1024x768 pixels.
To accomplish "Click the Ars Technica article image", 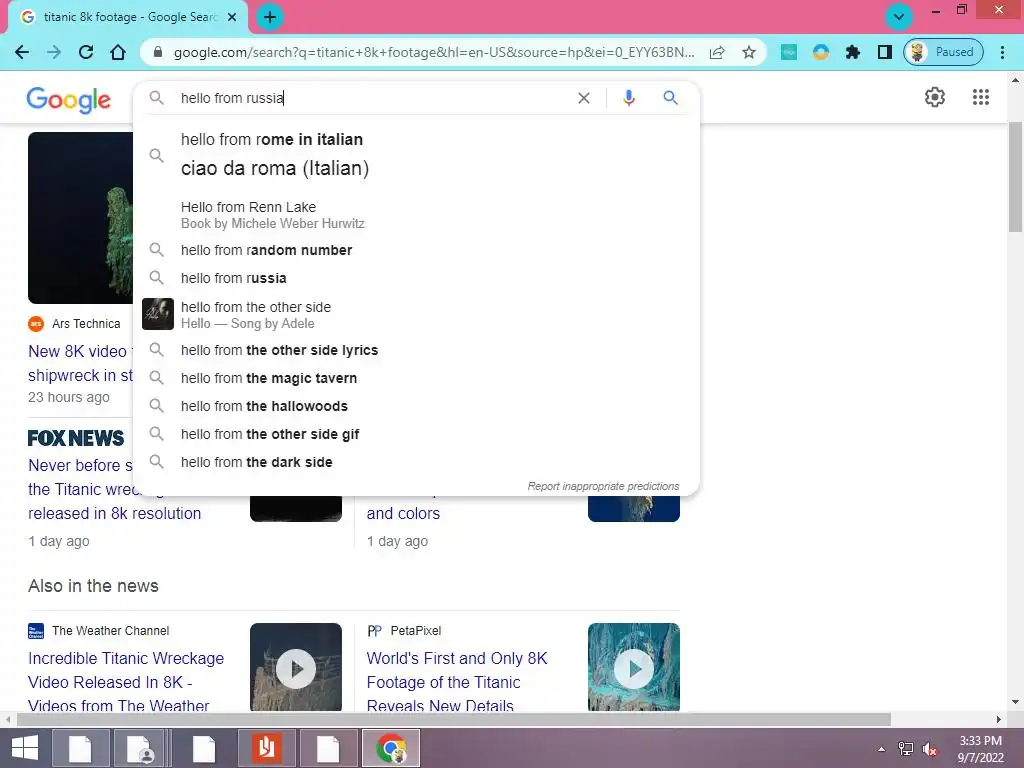I will 80,217.
